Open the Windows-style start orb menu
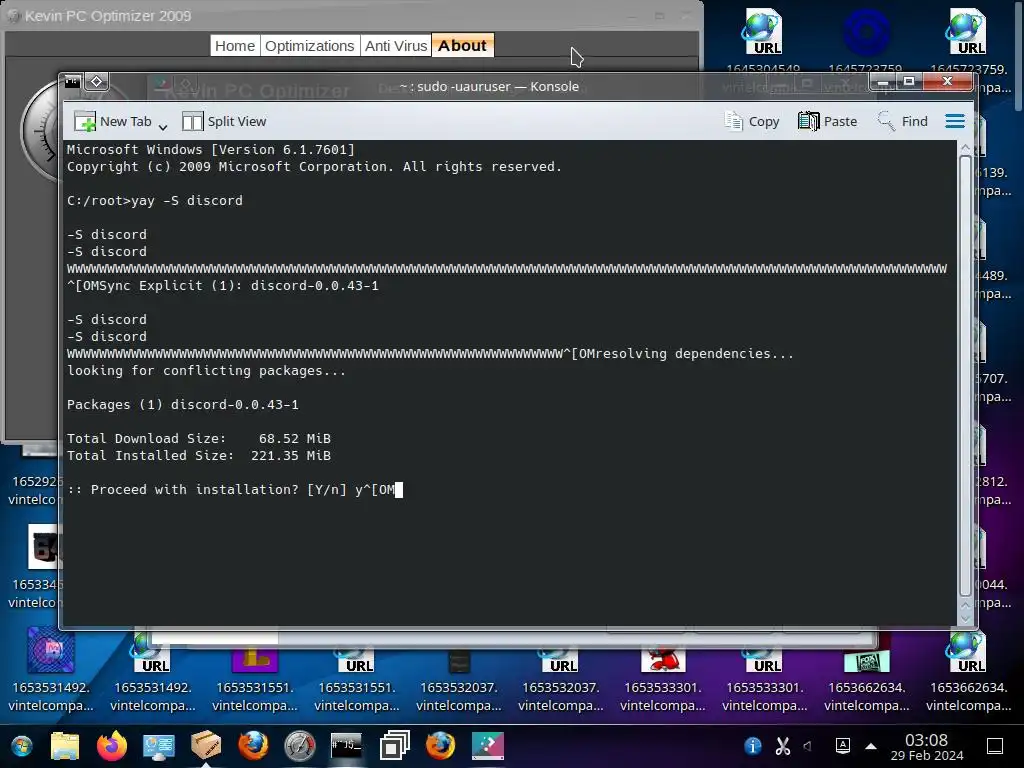This screenshot has height=768, width=1024. 22,746
